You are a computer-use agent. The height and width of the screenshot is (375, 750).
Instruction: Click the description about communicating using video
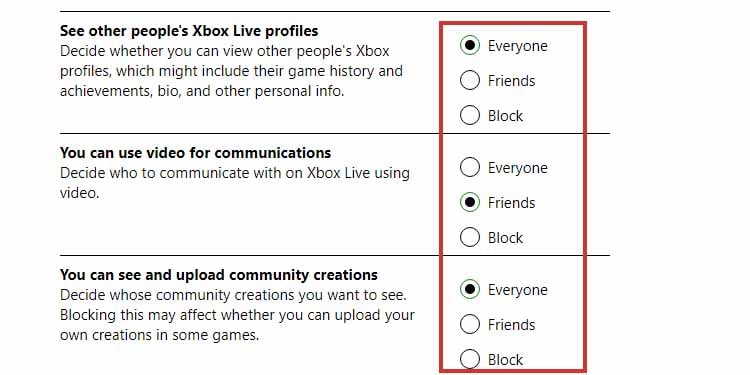pyautogui.click(x=234, y=183)
